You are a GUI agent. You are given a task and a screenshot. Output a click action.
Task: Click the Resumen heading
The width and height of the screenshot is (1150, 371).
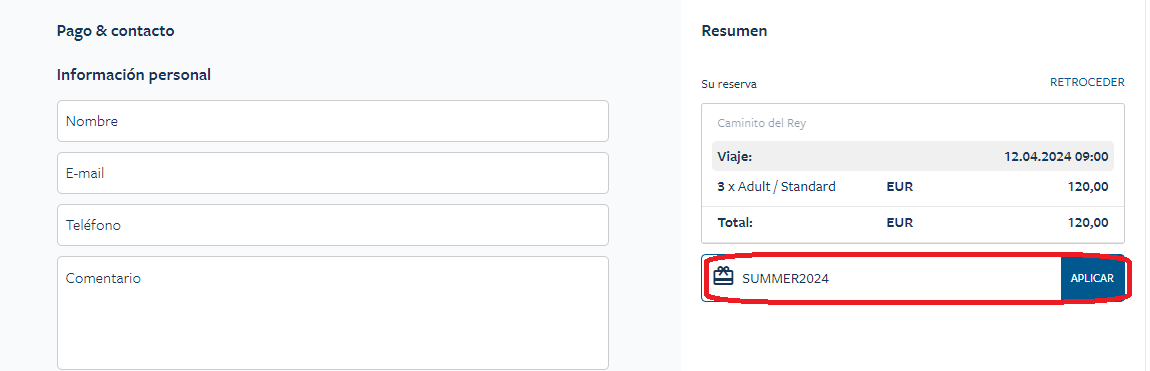pyautogui.click(x=734, y=31)
